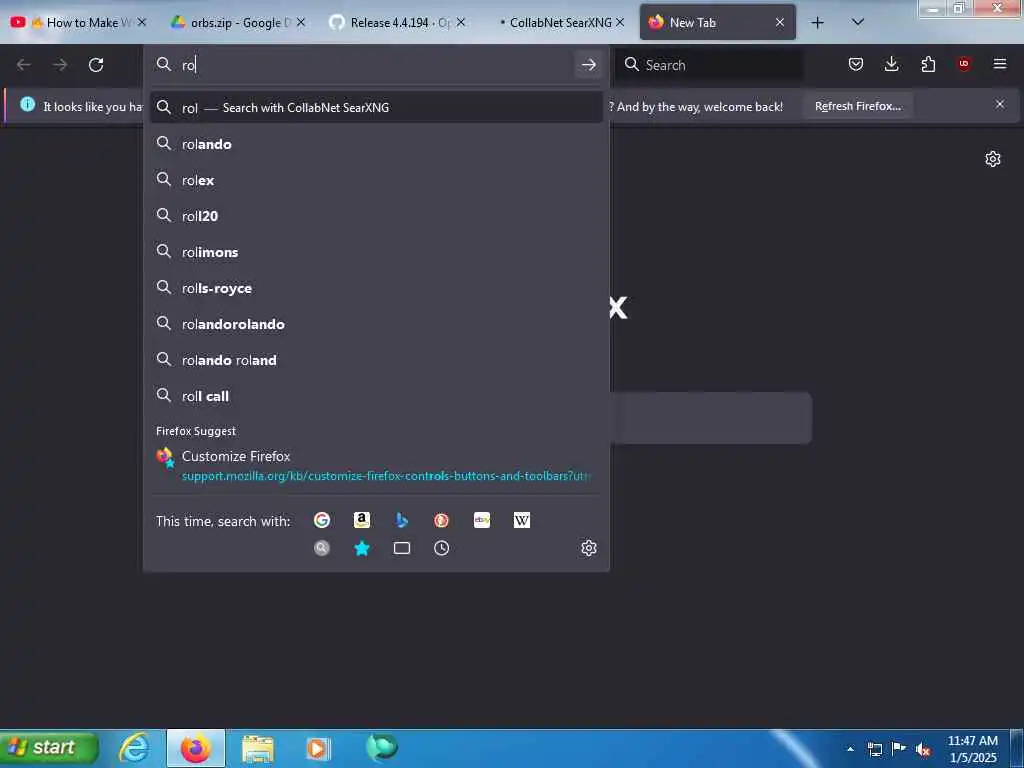1024x768 pixels.
Task: Select 'rol — Search with CollabNet SearXNG'
Action: coord(376,108)
